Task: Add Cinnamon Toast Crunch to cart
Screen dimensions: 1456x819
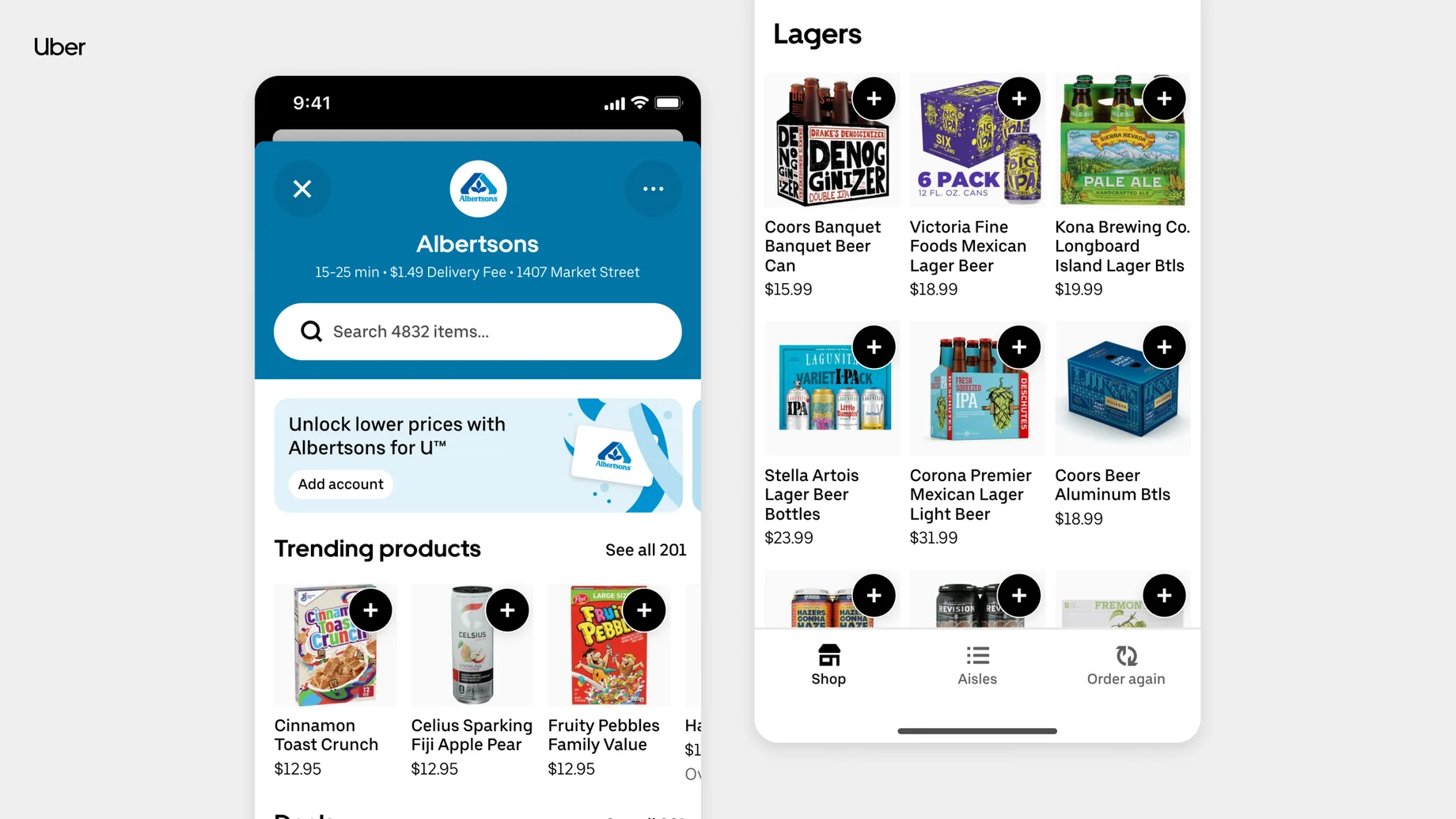Action: tap(370, 610)
